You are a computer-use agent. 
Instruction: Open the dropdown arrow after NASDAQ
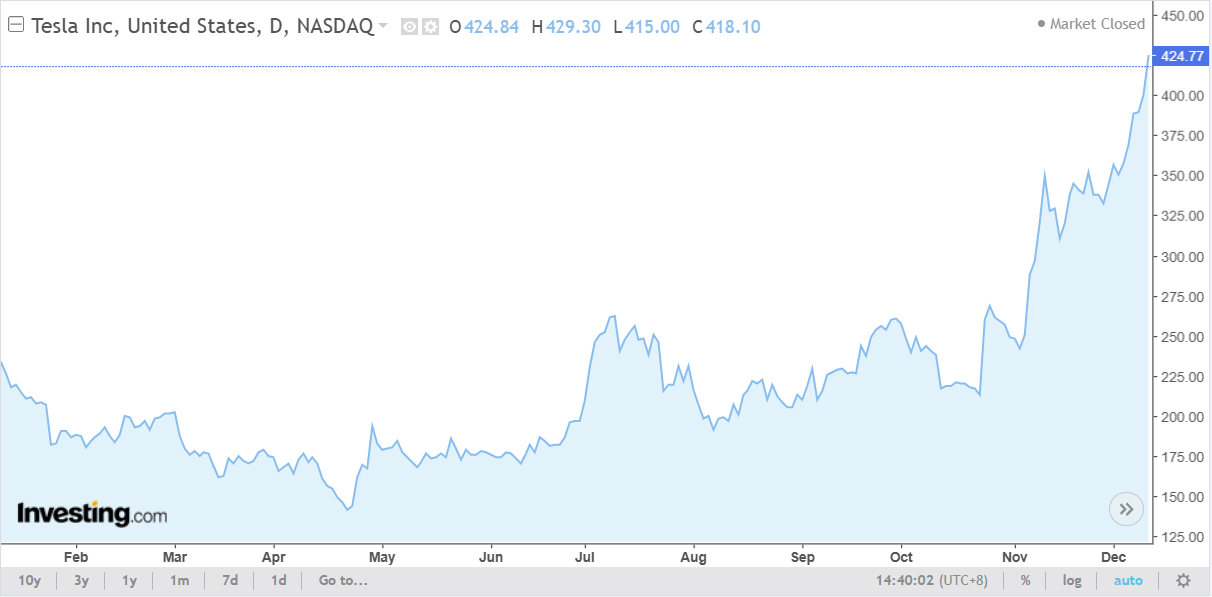(x=383, y=27)
